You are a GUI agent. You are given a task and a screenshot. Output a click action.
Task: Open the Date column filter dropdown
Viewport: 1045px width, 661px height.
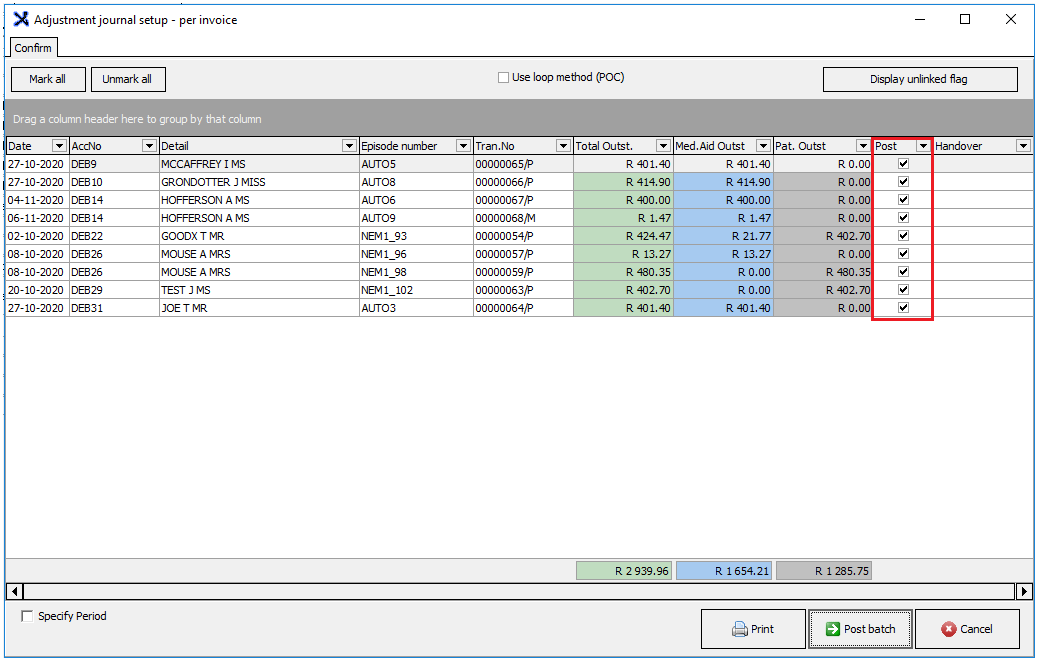59,146
